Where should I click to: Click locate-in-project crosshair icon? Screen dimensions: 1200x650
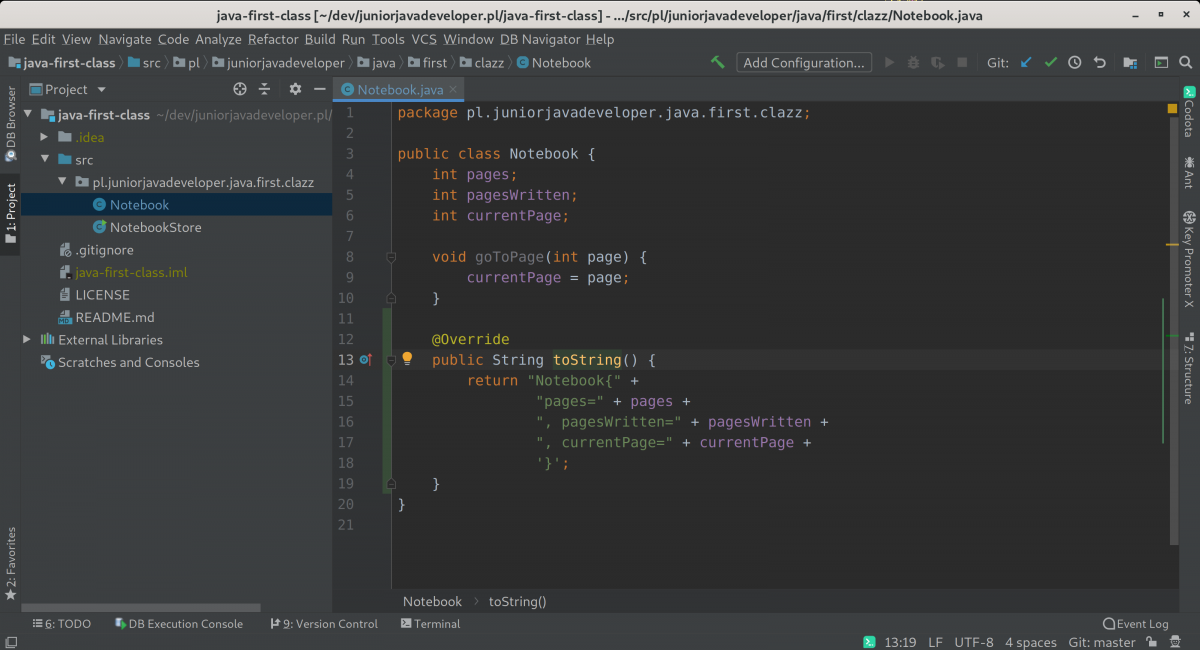pos(240,89)
